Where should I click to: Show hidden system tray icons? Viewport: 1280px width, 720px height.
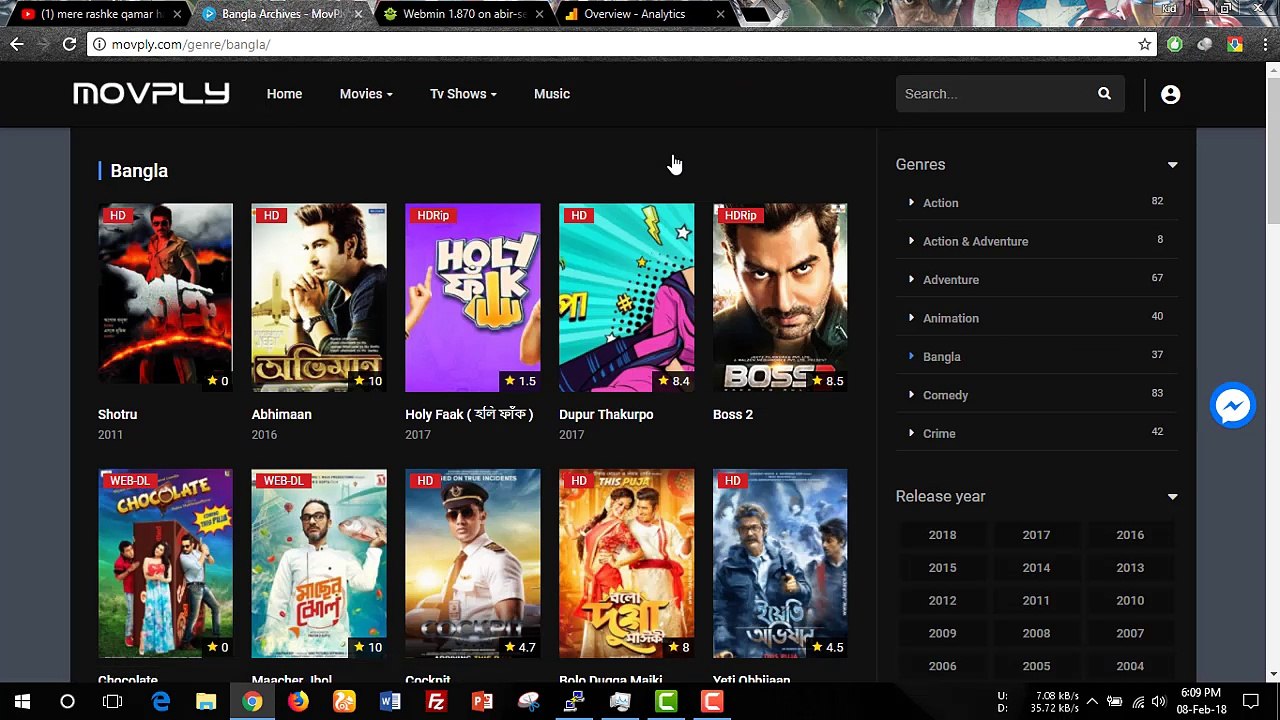(x=1092, y=701)
